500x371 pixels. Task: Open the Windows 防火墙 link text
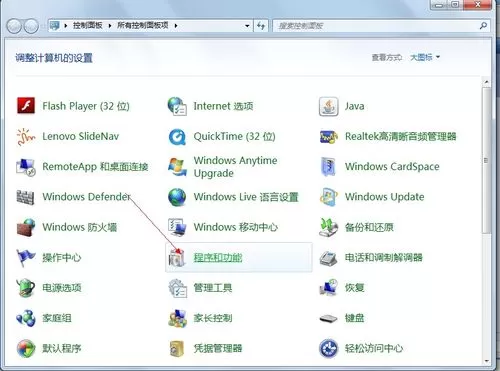coord(80,227)
